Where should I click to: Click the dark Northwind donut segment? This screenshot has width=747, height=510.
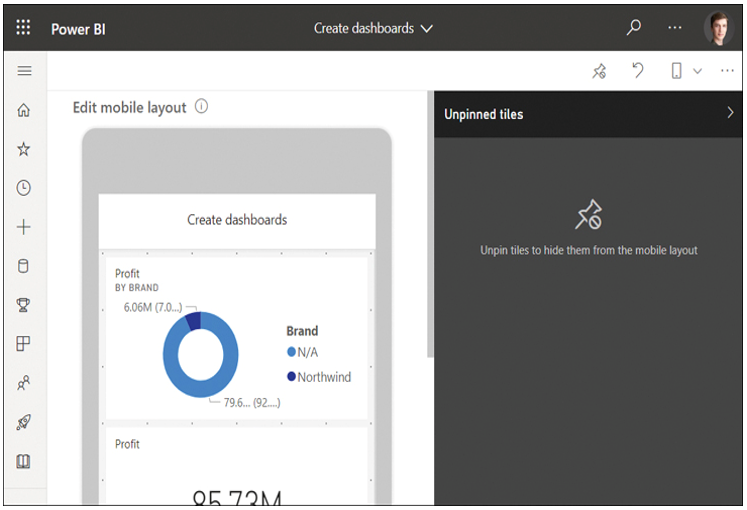coord(193,320)
